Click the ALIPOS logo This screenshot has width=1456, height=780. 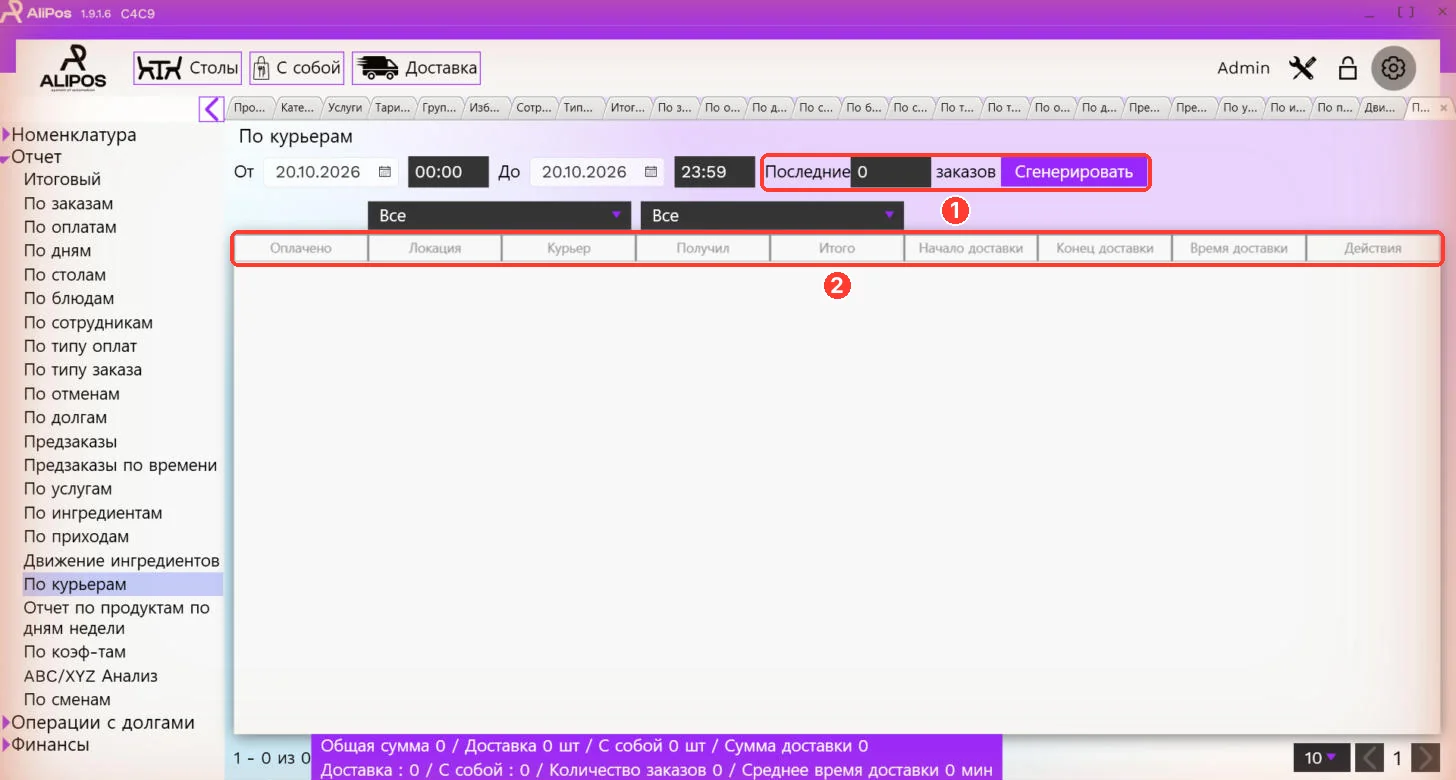(x=73, y=68)
